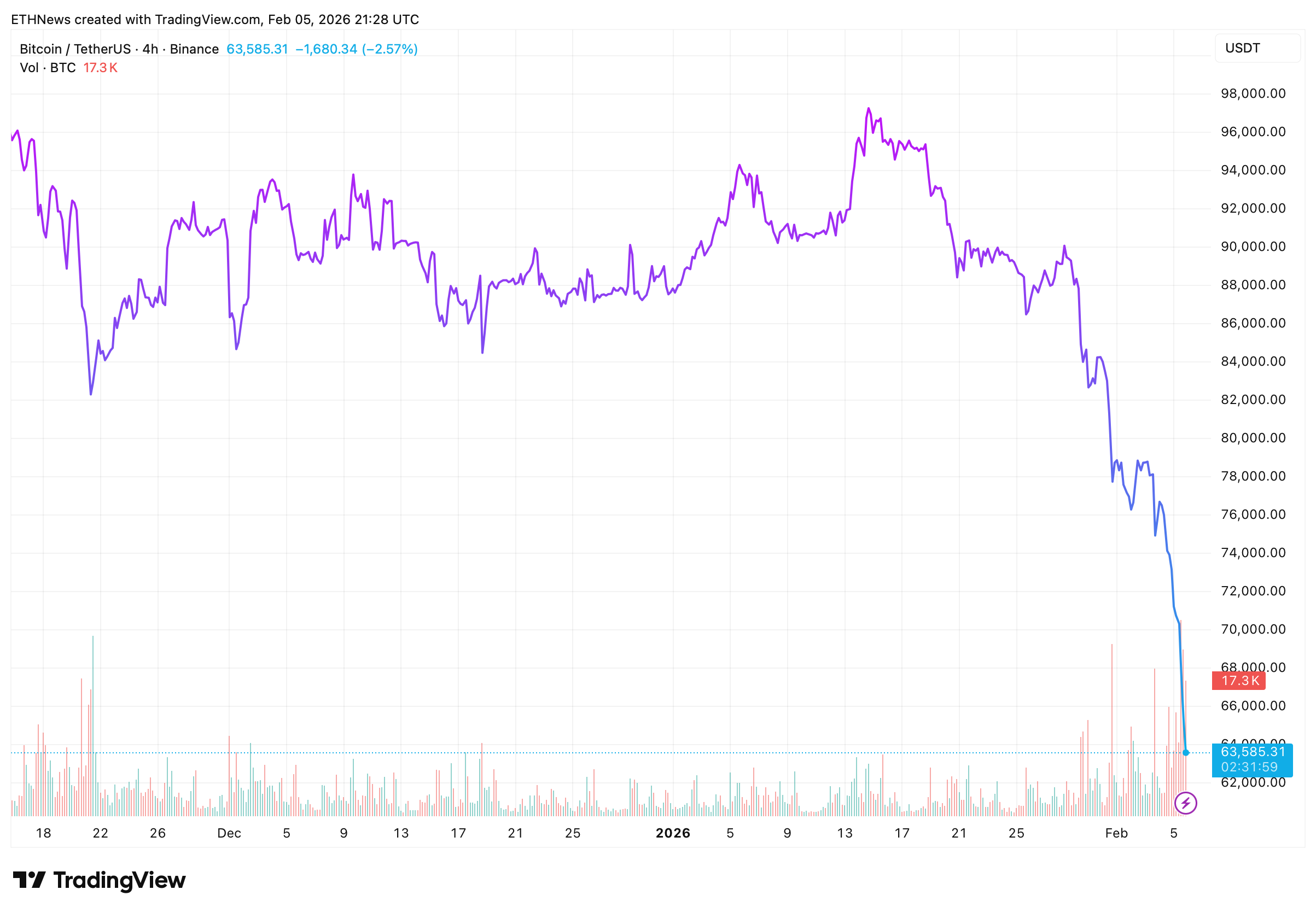Click the price change −1,680.34 (−2.57%) in legend
The width and height of the screenshot is (1316, 913).
[x=356, y=49]
